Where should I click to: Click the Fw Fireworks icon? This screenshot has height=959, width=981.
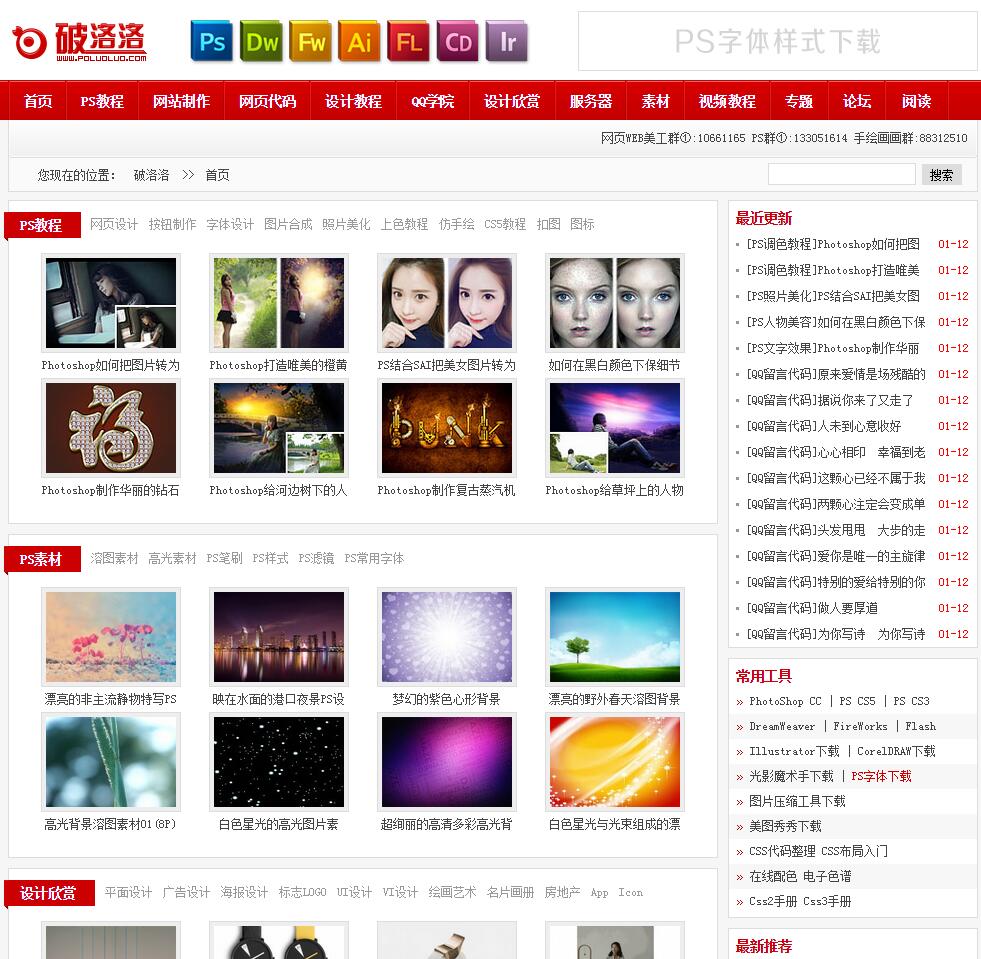coord(310,41)
